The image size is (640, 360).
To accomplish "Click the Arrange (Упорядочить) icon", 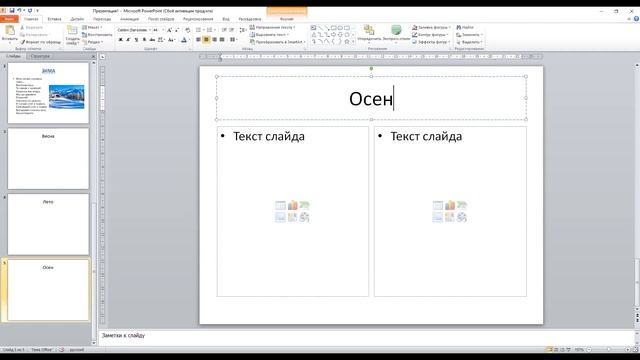I will (x=369, y=31).
